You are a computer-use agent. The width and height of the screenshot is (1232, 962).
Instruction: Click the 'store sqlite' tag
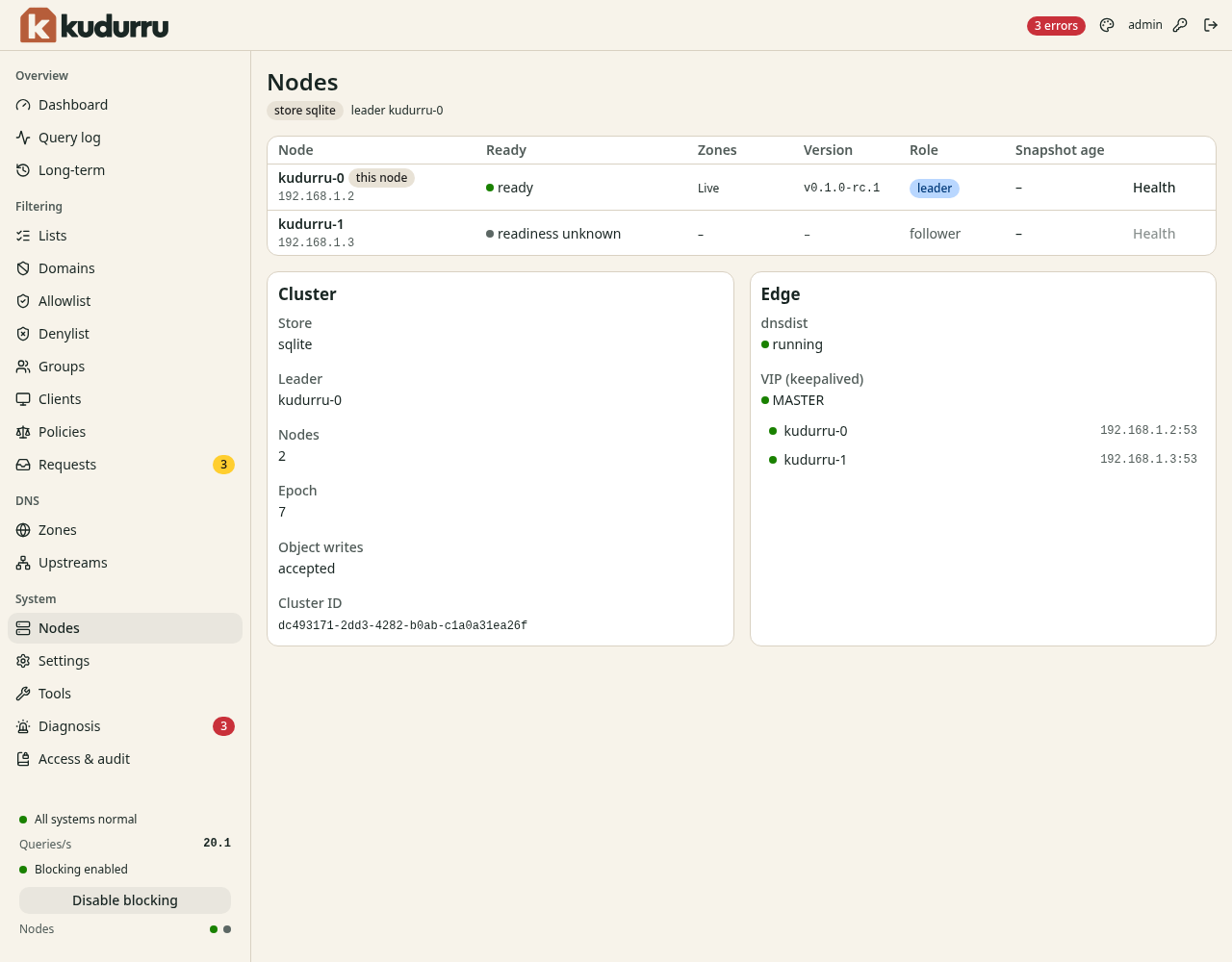[x=305, y=111]
